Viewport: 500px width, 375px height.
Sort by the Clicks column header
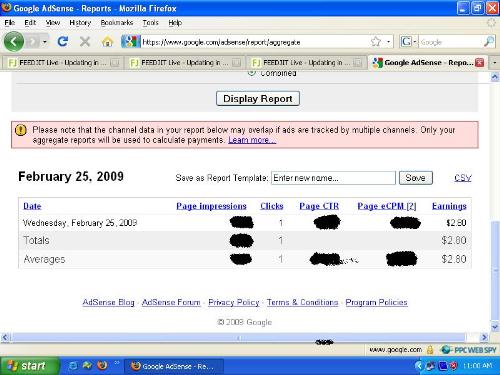click(272, 206)
